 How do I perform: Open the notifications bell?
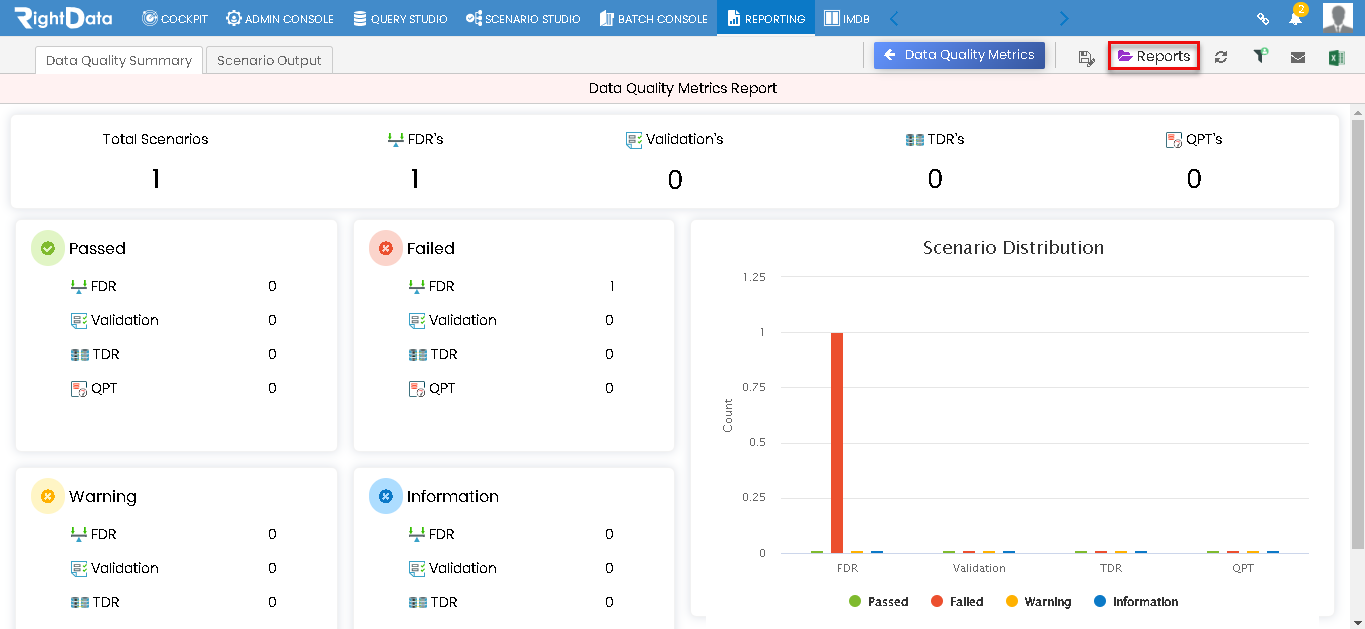(1296, 17)
